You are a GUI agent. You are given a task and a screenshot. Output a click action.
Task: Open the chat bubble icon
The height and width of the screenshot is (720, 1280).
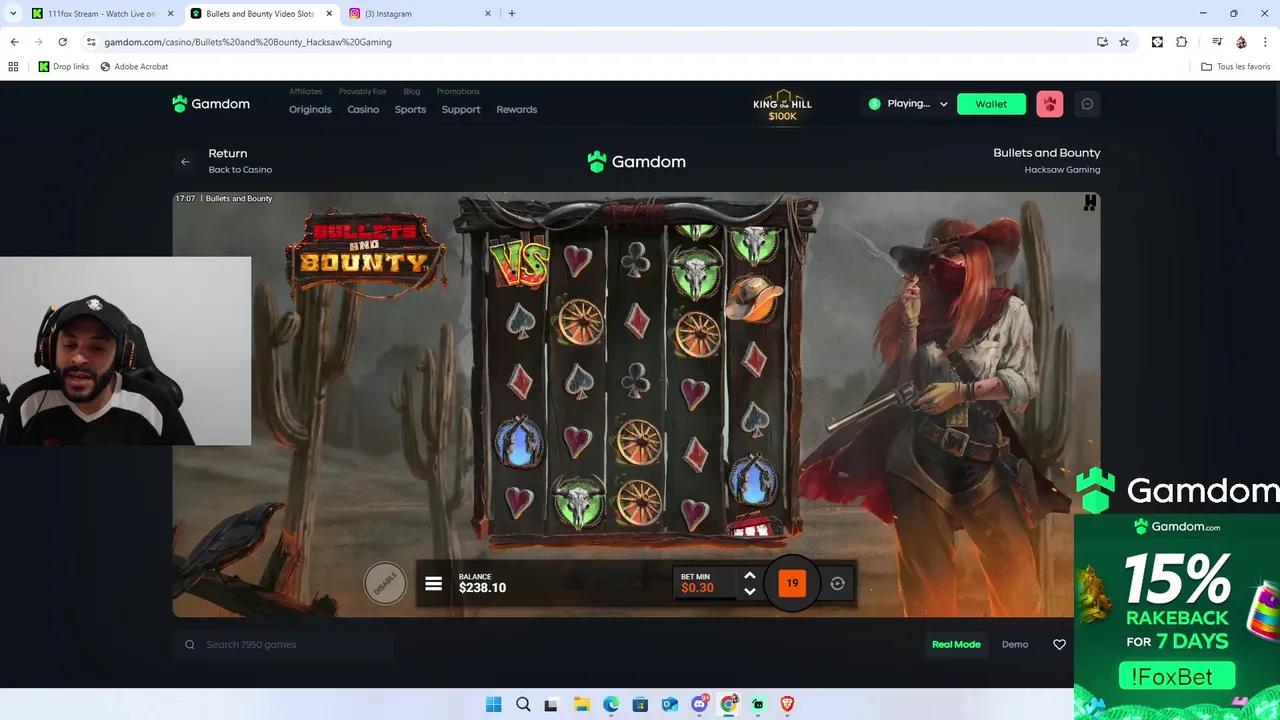pos(1088,104)
